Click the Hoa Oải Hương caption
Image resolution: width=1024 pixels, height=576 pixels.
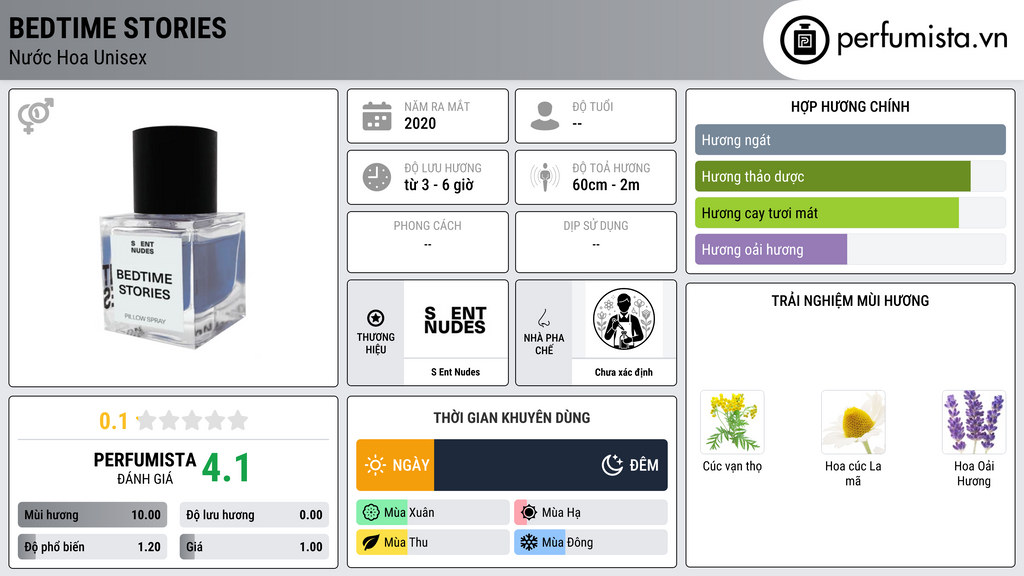click(974, 473)
